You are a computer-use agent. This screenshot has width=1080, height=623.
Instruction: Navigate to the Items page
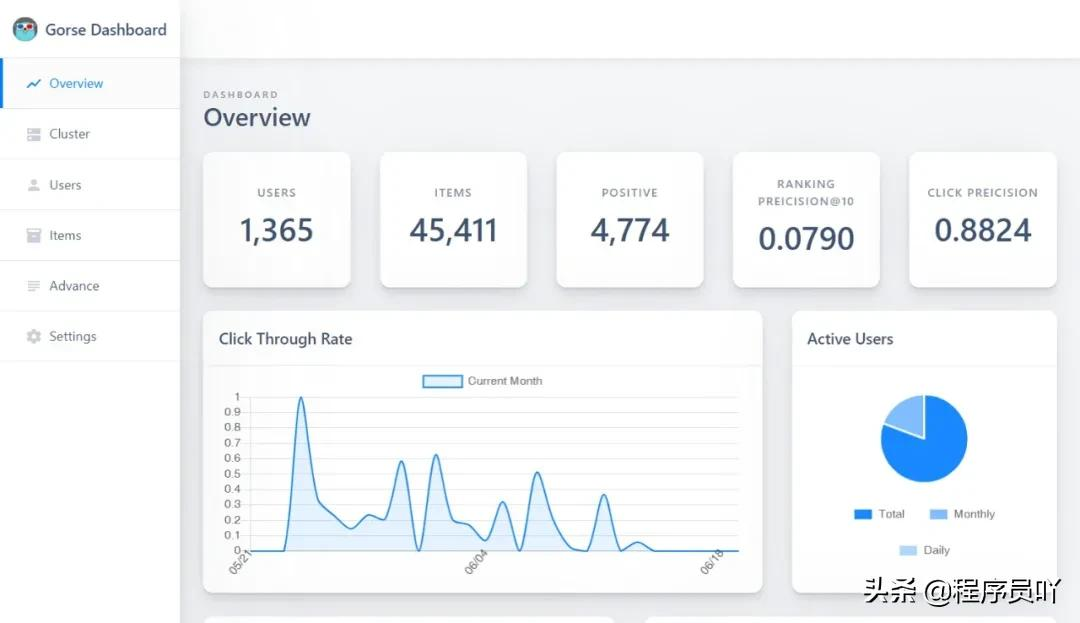pos(90,235)
